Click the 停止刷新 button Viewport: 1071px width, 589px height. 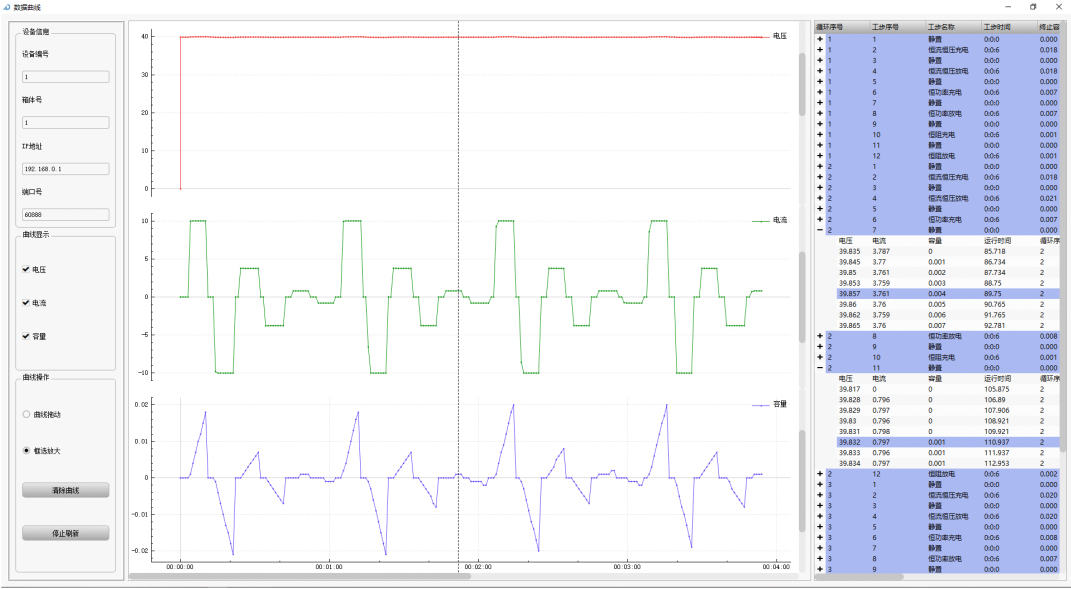click(65, 533)
